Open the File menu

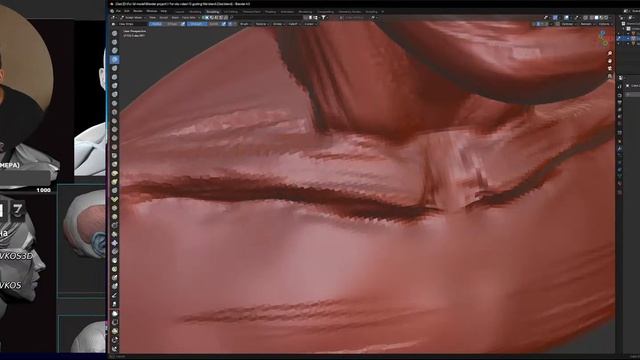click(x=118, y=11)
